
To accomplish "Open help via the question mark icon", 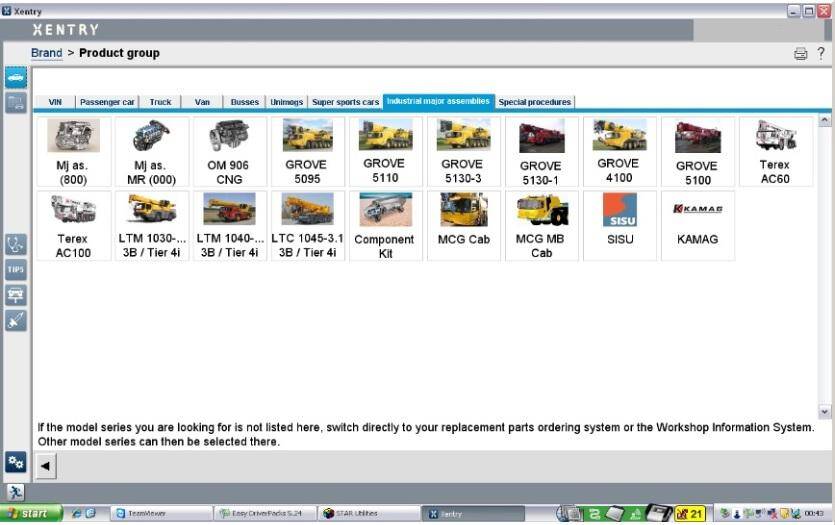I will 821,54.
